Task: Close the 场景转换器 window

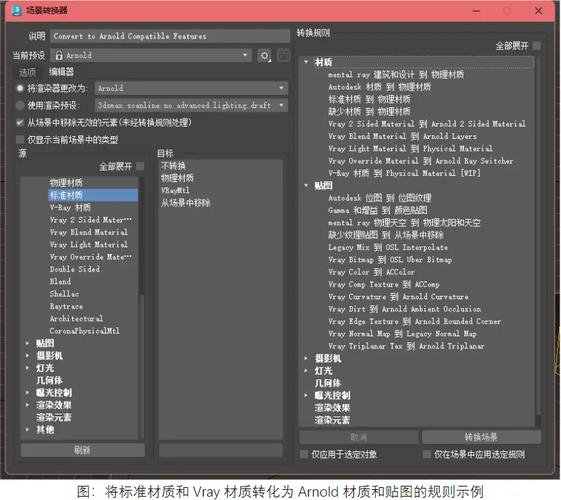Action: click(538, 11)
